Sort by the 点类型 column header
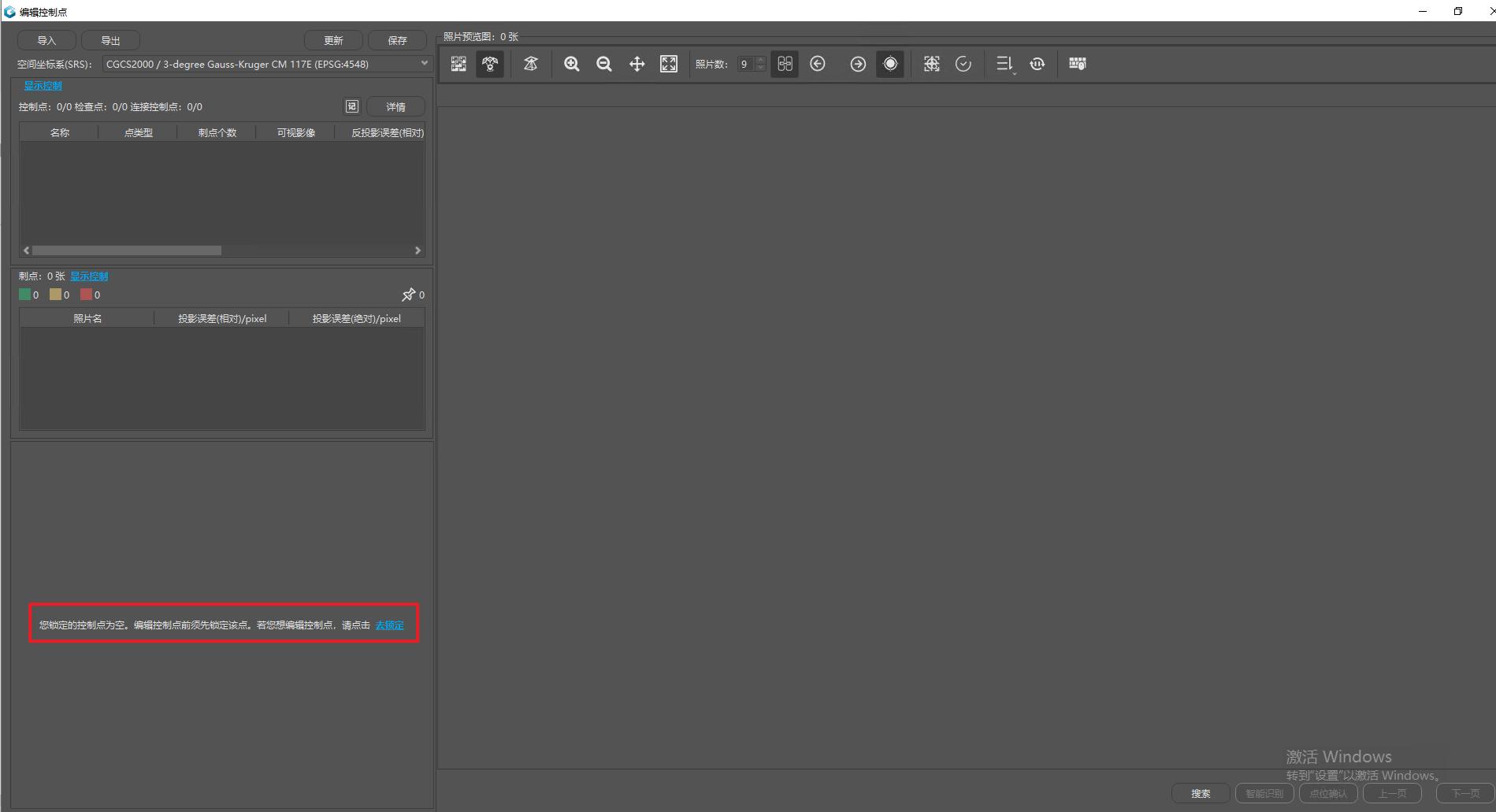Screen dimensions: 1496x812 click(x=138, y=132)
